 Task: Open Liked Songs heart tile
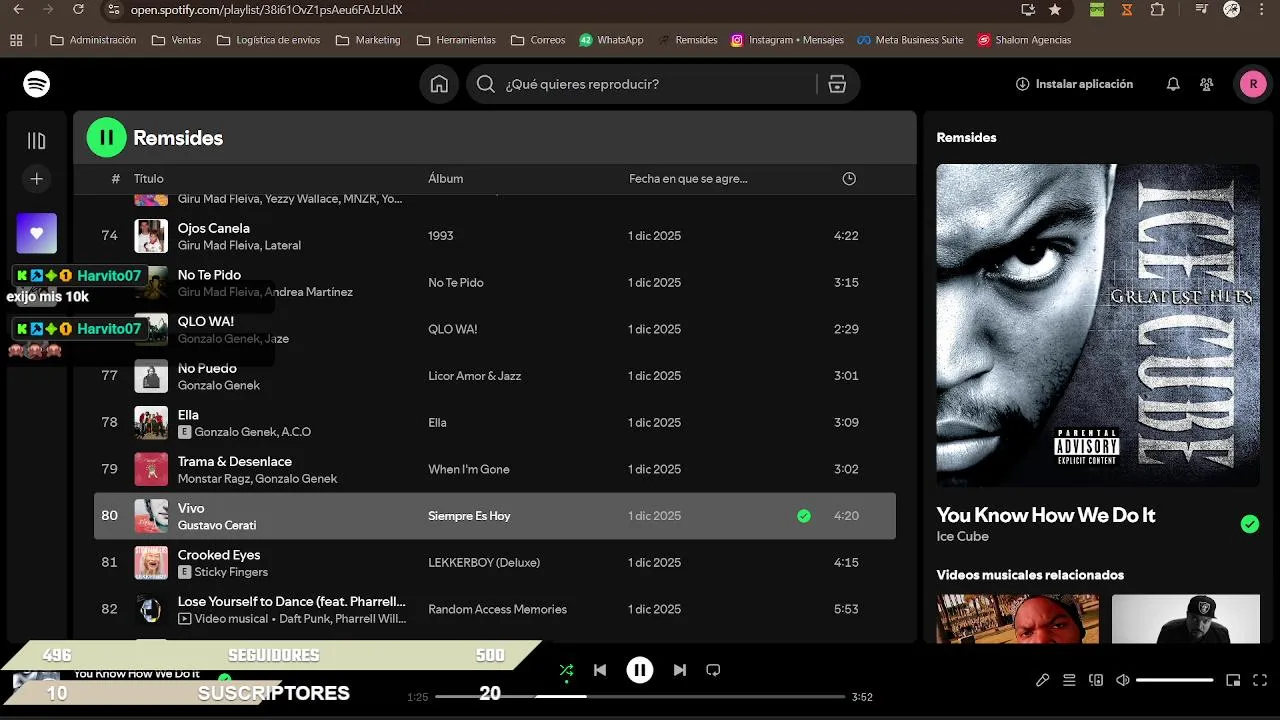(x=37, y=233)
